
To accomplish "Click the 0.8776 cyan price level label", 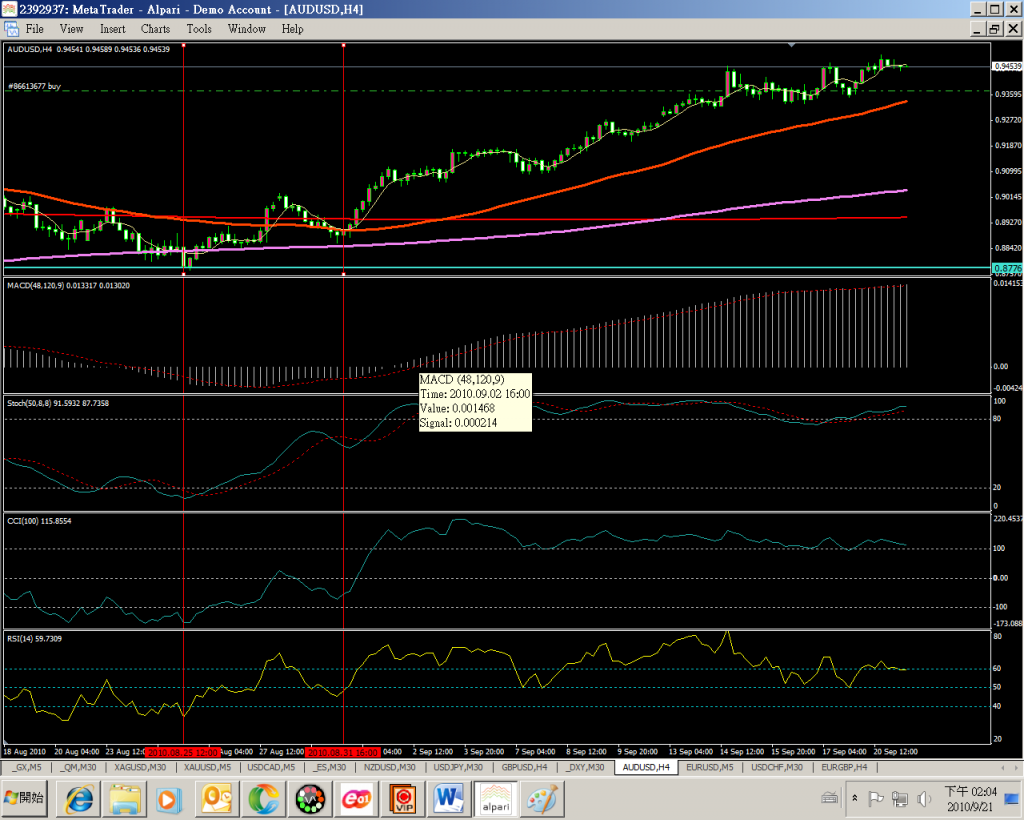I will pyautogui.click(x=1007, y=268).
